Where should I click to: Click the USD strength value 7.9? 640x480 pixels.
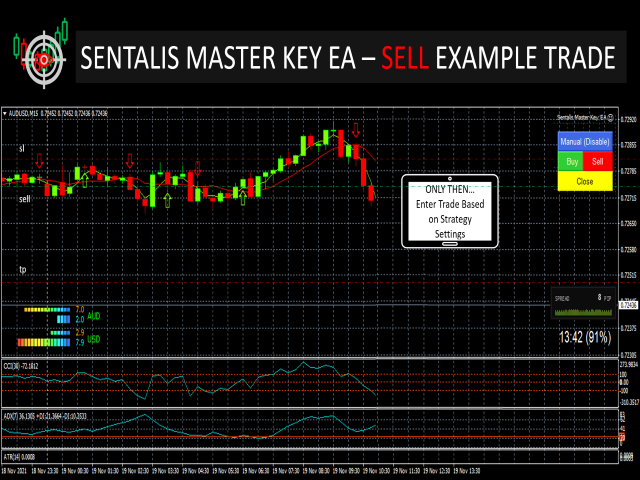coord(80,342)
